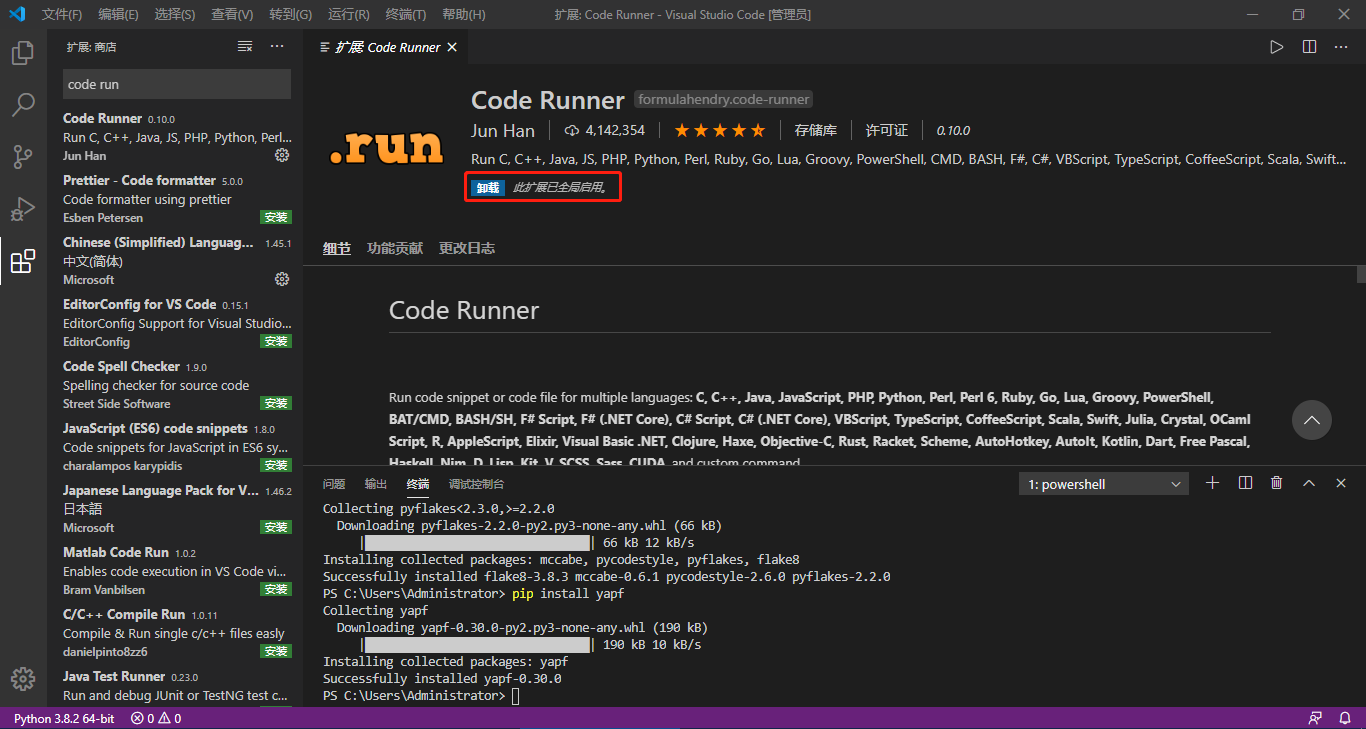Open the Search view in activity bar
The width and height of the screenshot is (1366, 729).
[22, 105]
